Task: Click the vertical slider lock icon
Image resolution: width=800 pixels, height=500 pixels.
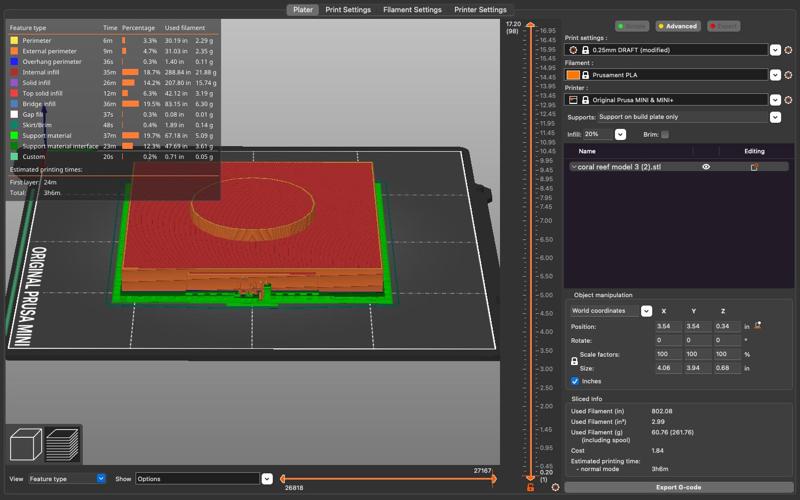Action: pos(529,487)
